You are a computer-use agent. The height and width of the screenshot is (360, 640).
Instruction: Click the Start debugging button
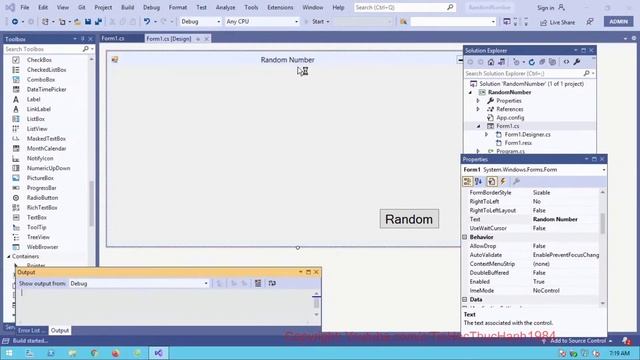coord(317,22)
